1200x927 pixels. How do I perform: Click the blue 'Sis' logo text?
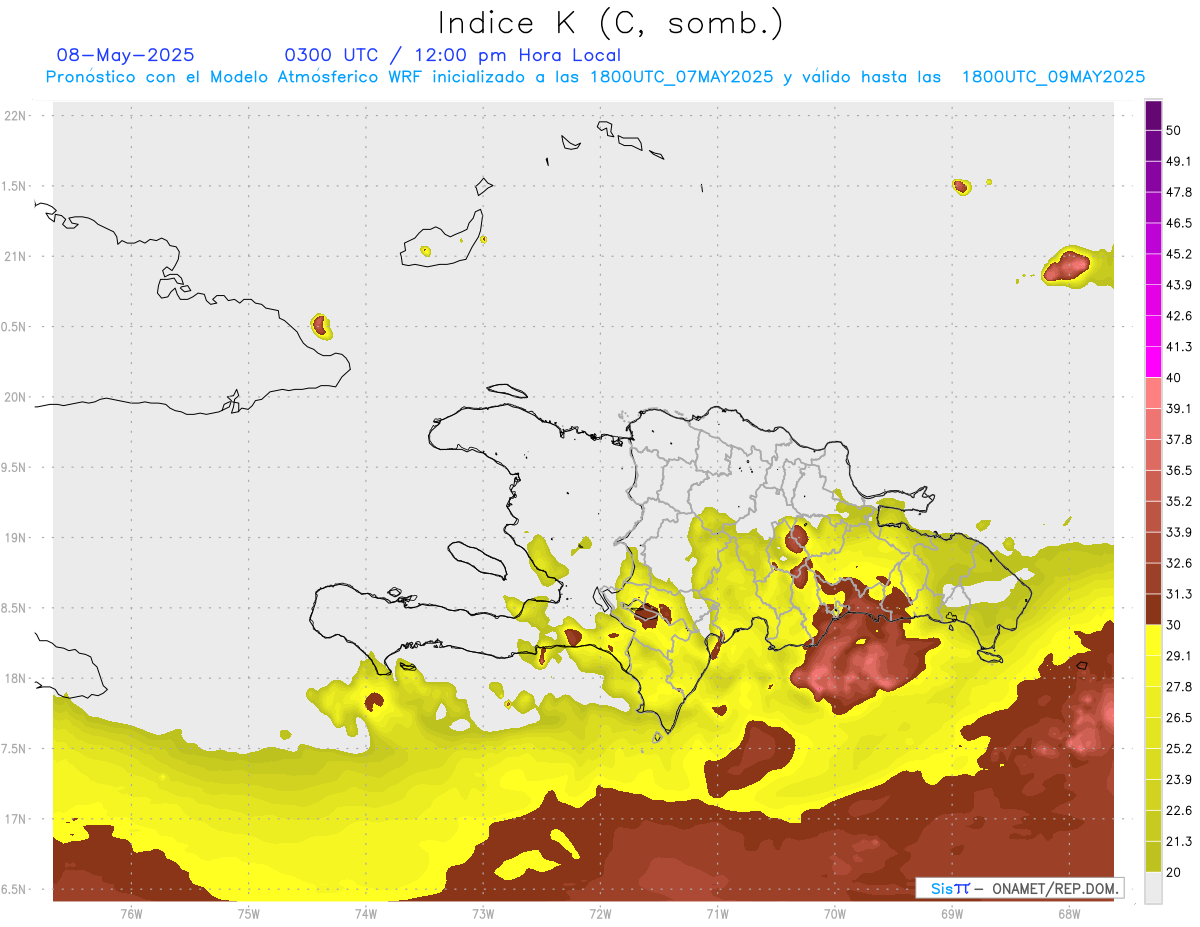pos(941,888)
